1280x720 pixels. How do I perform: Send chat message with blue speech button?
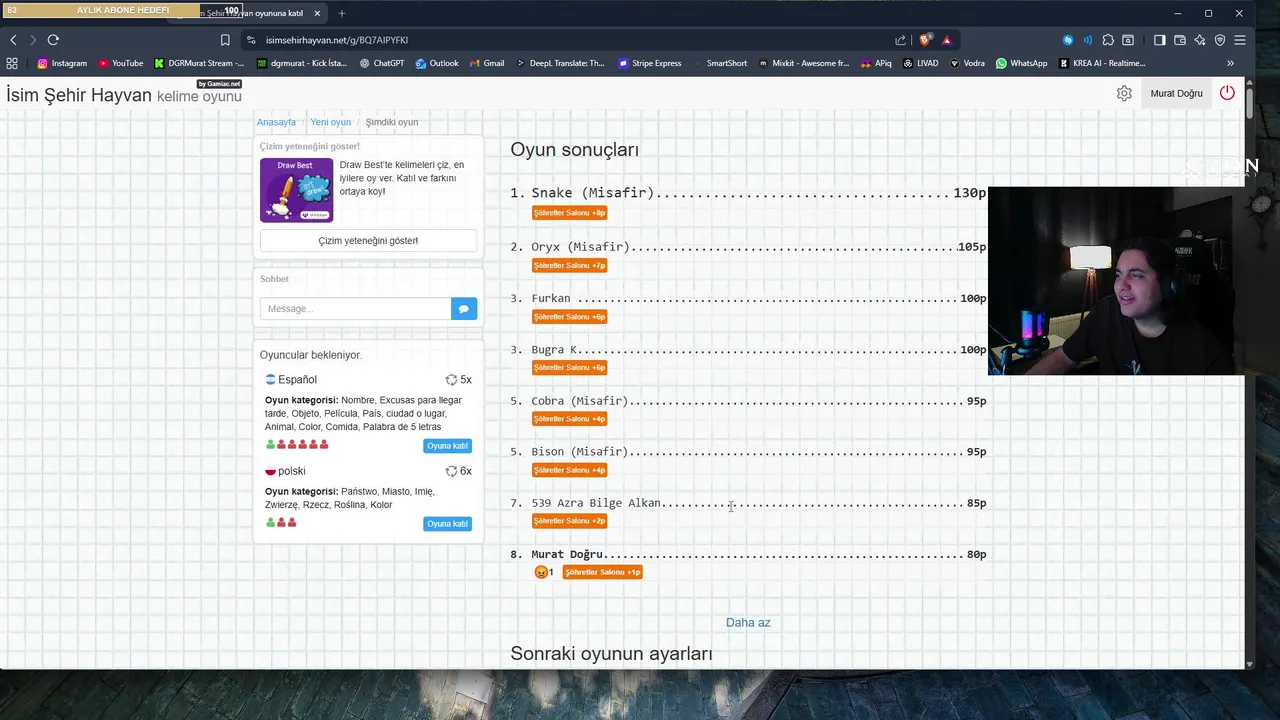pos(464,309)
